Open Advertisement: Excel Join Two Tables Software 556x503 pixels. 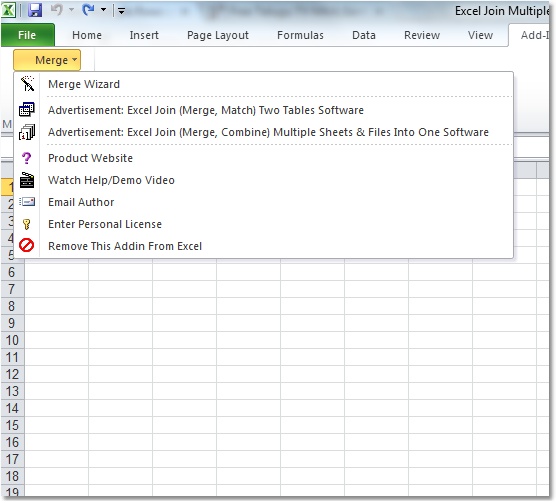tap(263, 110)
